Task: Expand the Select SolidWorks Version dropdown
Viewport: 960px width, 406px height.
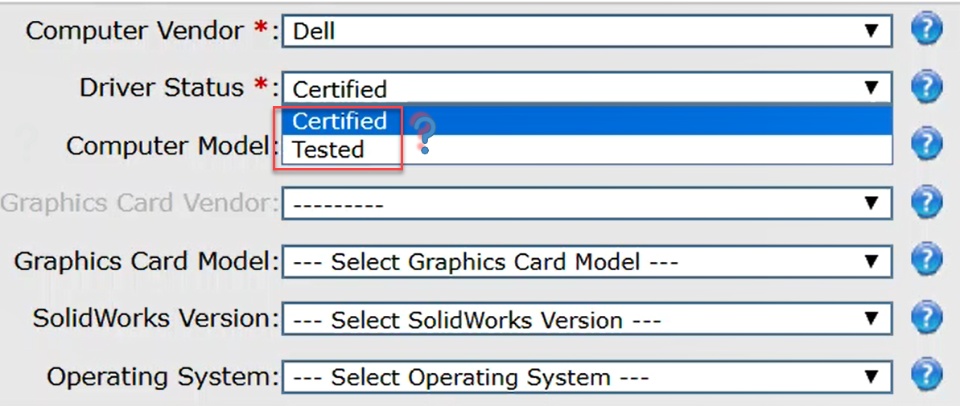Action: pos(586,321)
